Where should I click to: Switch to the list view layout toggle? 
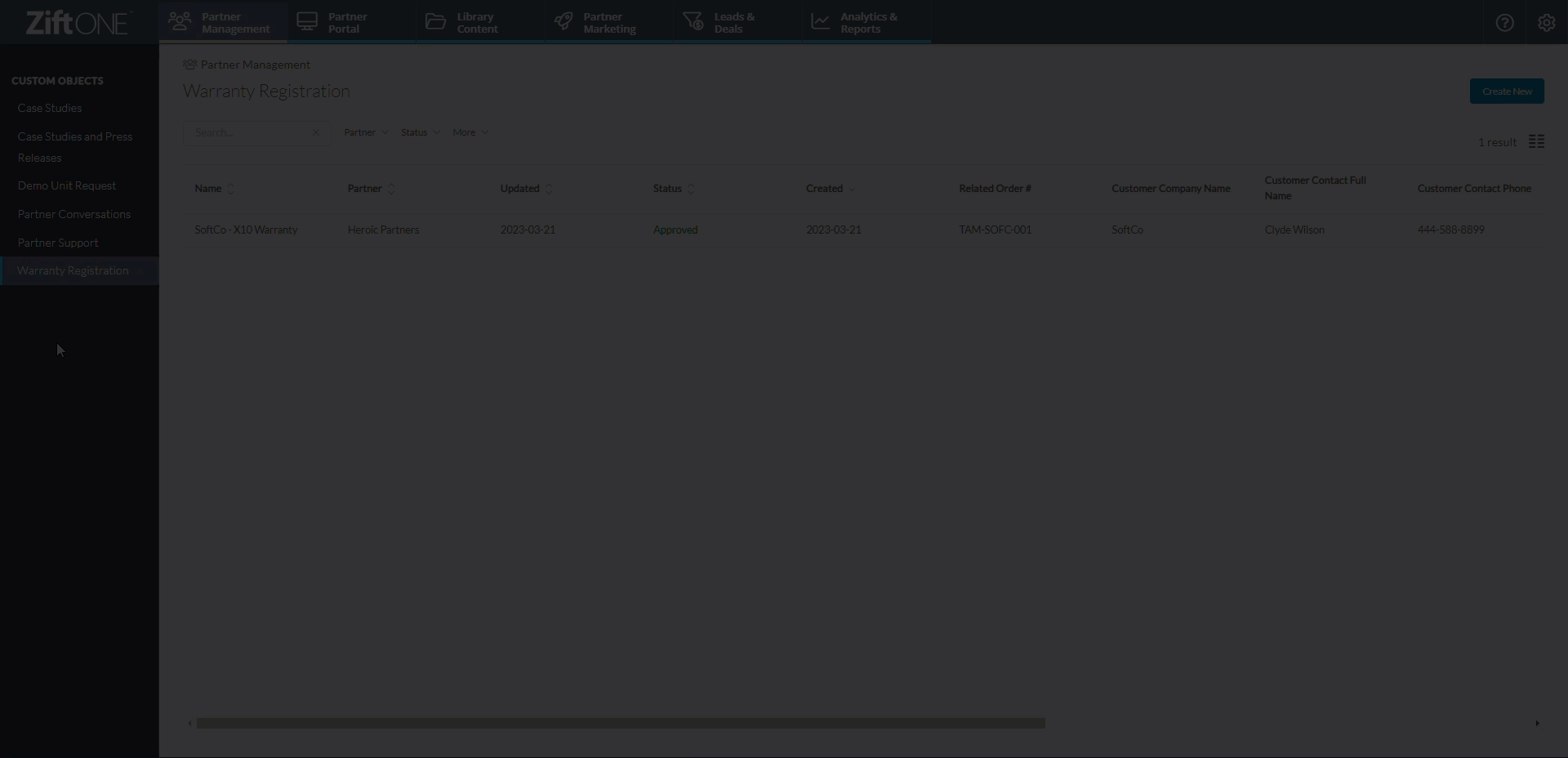[1538, 140]
